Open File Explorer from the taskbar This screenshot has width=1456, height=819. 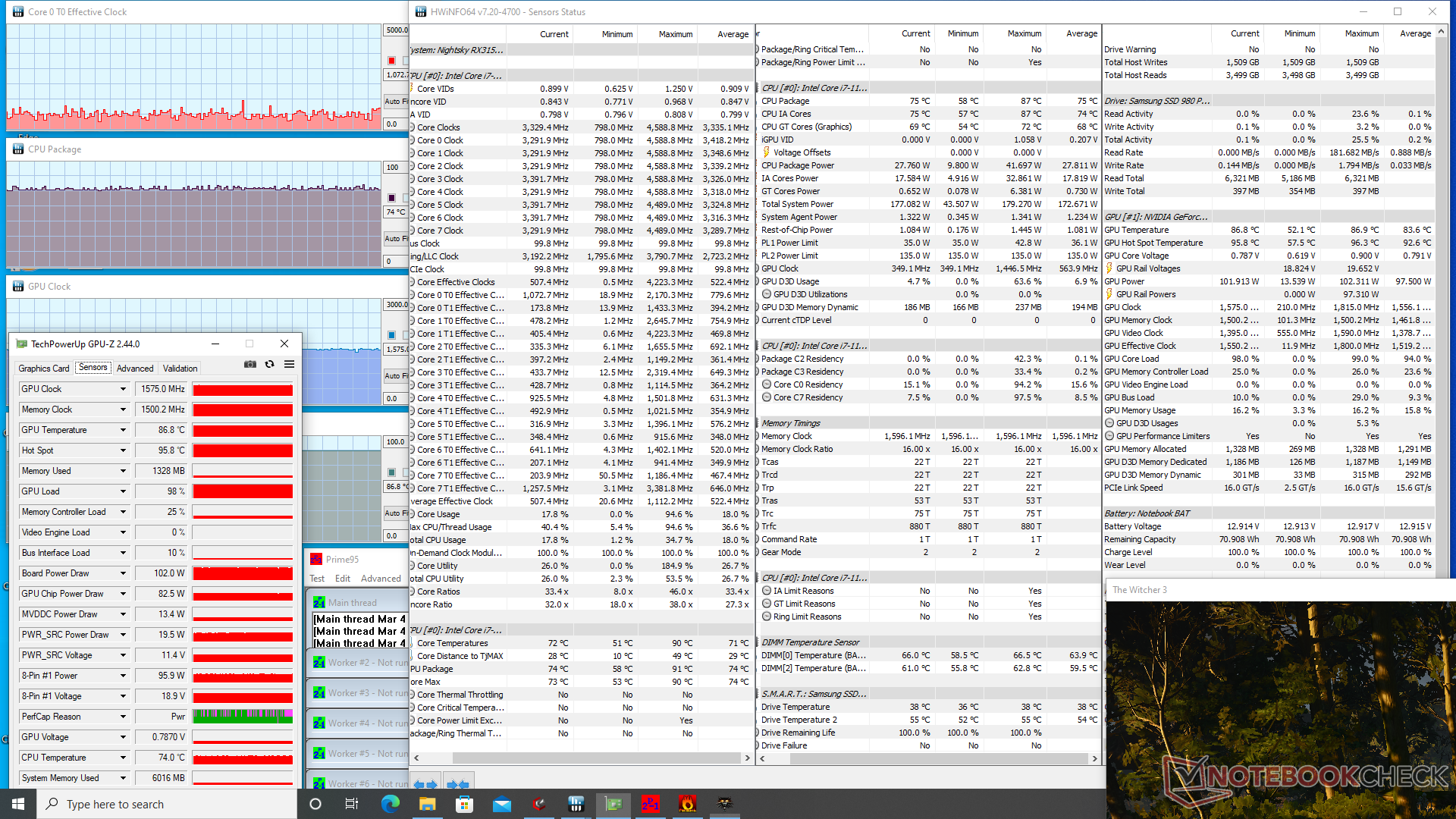pyautogui.click(x=427, y=804)
